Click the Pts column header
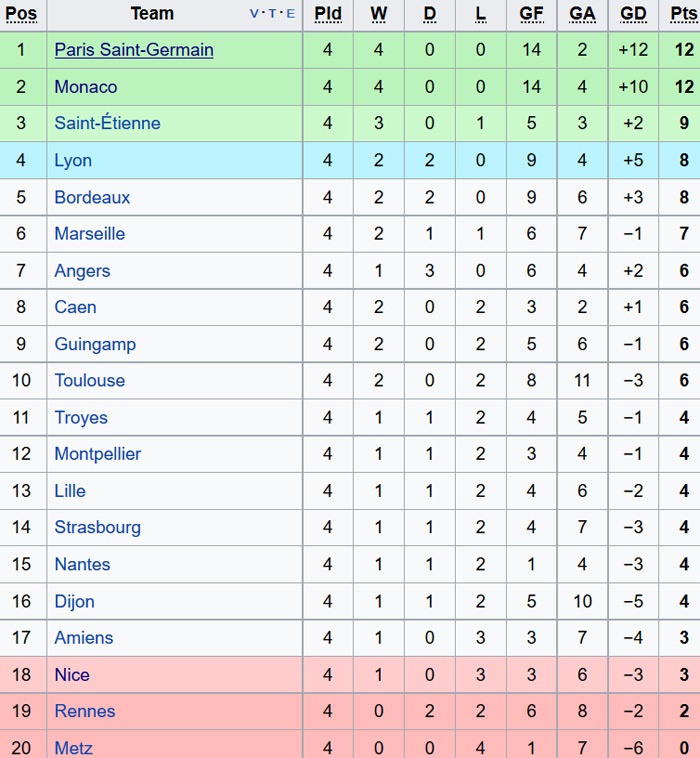 [683, 14]
